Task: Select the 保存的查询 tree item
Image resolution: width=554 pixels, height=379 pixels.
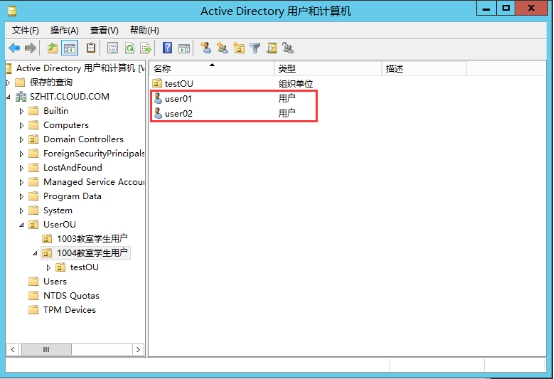Action: [x=51, y=82]
